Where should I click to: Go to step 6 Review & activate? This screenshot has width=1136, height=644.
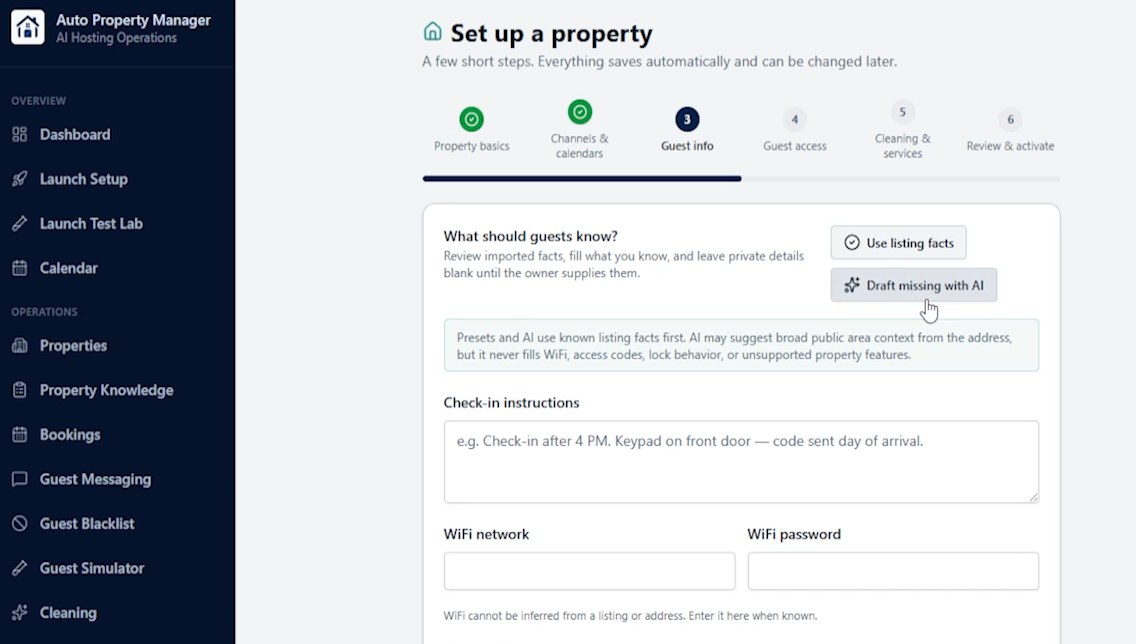pyautogui.click(x=1011, y=130)
